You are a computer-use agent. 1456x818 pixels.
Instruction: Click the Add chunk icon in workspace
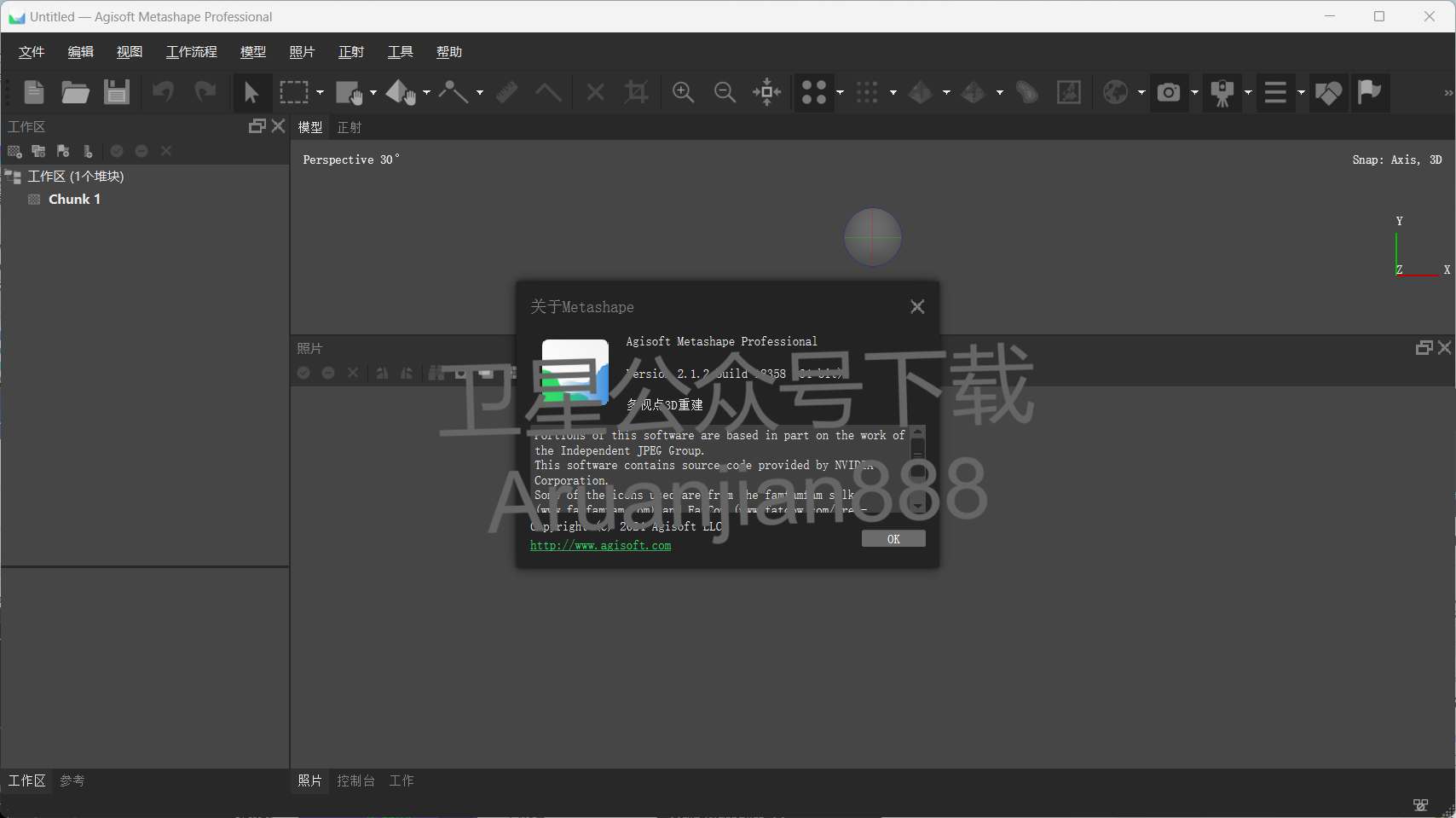pyautogui.click(x=14, y=151)
